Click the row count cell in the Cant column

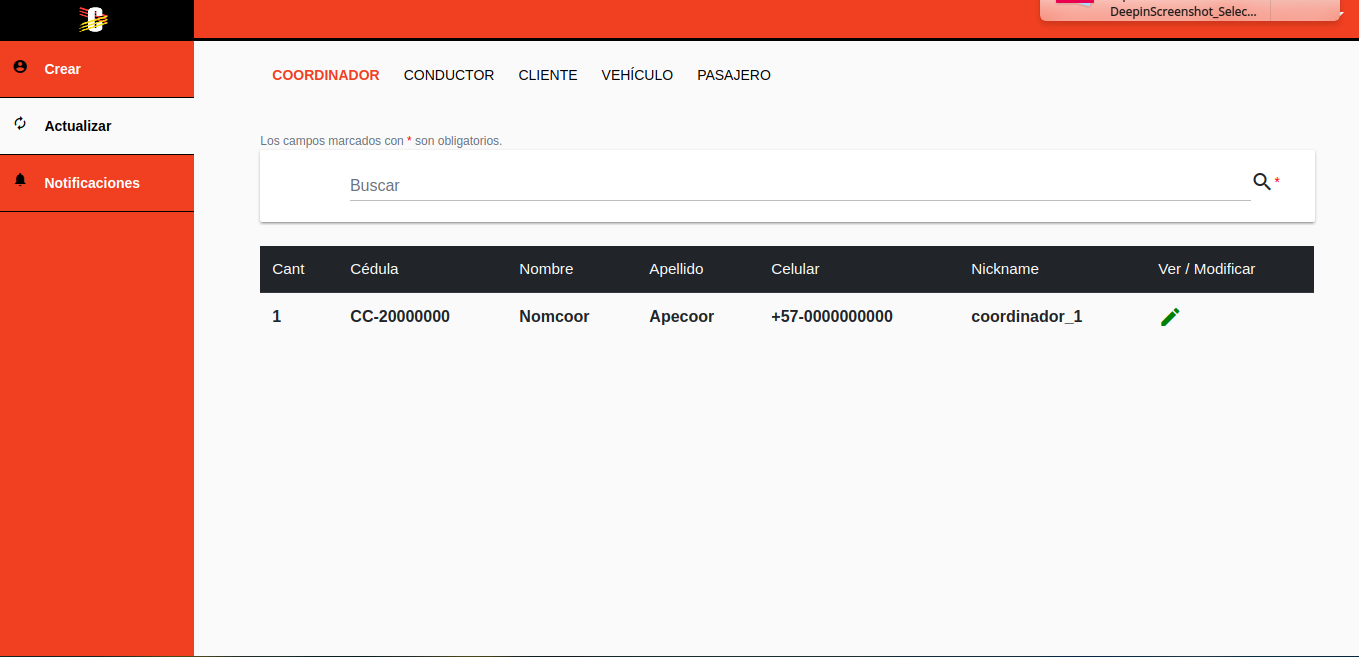tap(277, 317)
